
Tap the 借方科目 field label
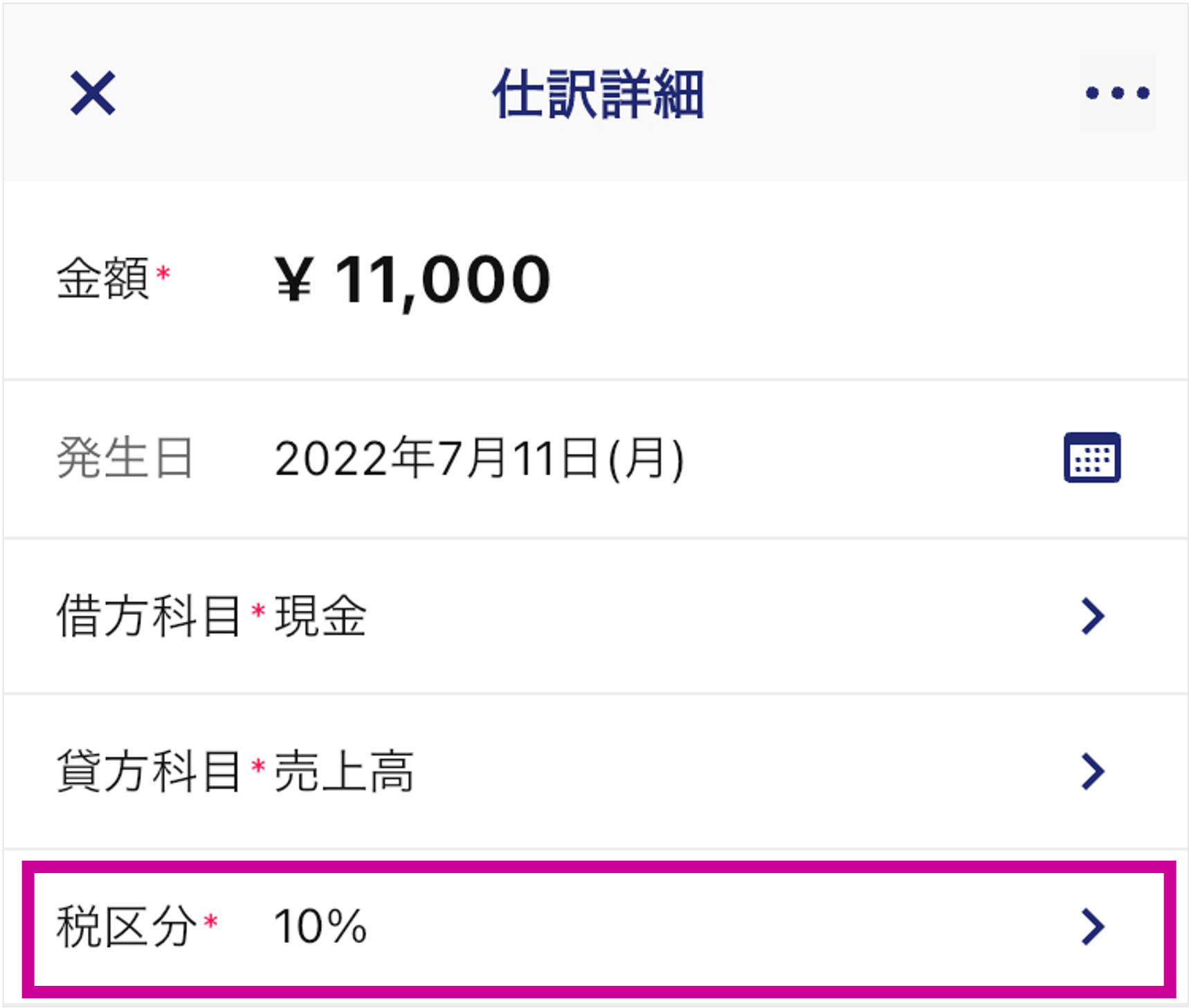(148, 616)
